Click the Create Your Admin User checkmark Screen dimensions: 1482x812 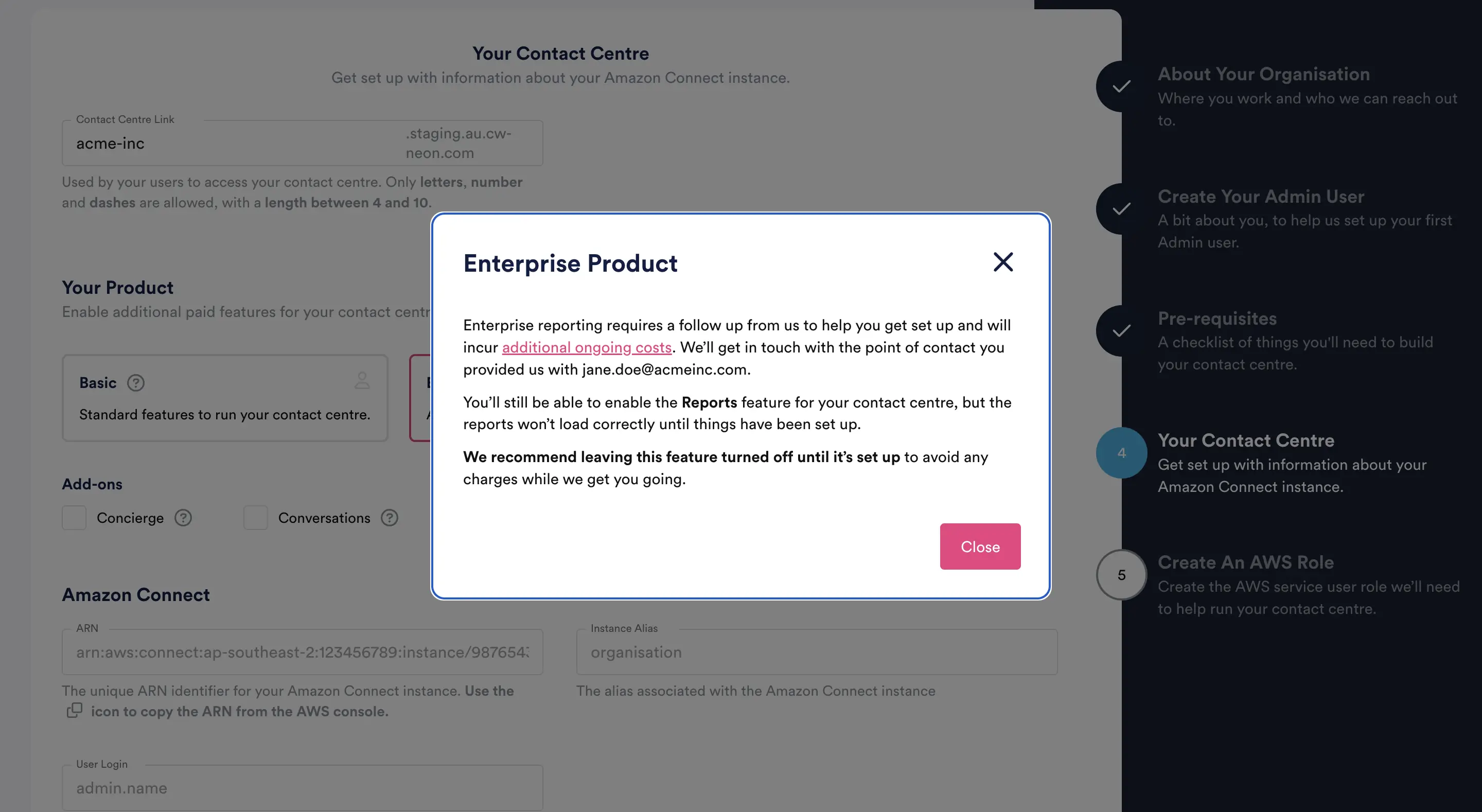(x=1121, y=208)
